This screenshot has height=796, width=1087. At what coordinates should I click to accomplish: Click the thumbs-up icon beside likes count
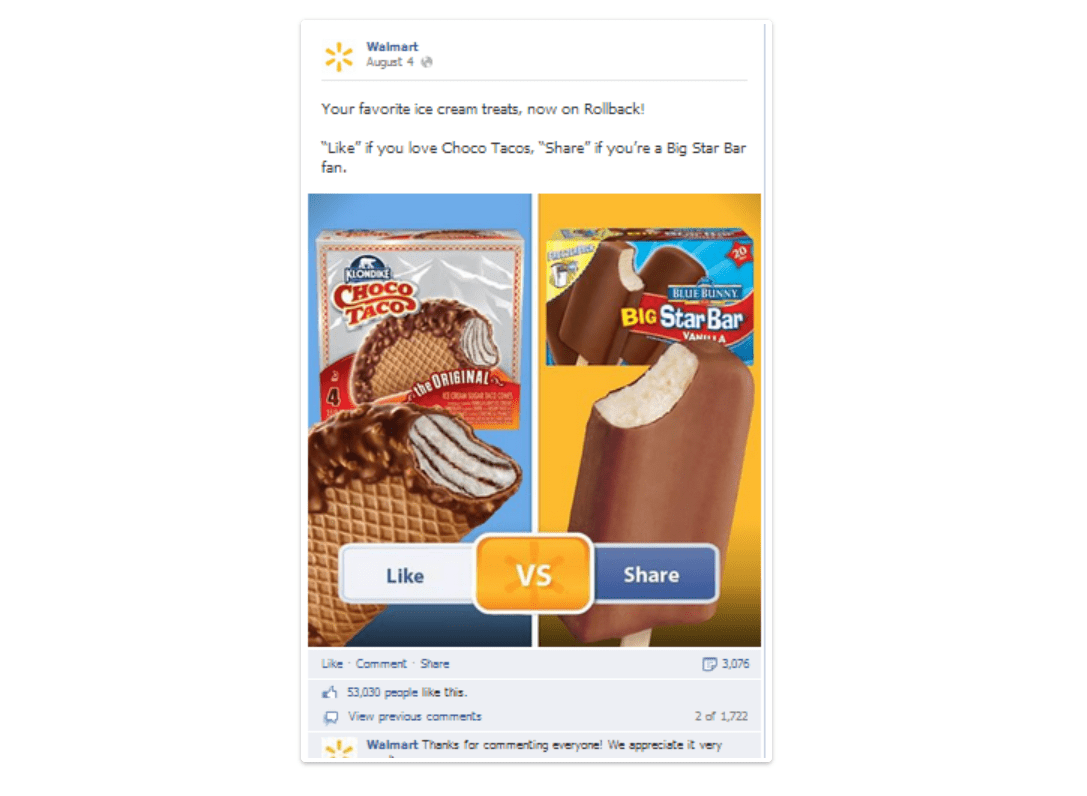point(330,692)
